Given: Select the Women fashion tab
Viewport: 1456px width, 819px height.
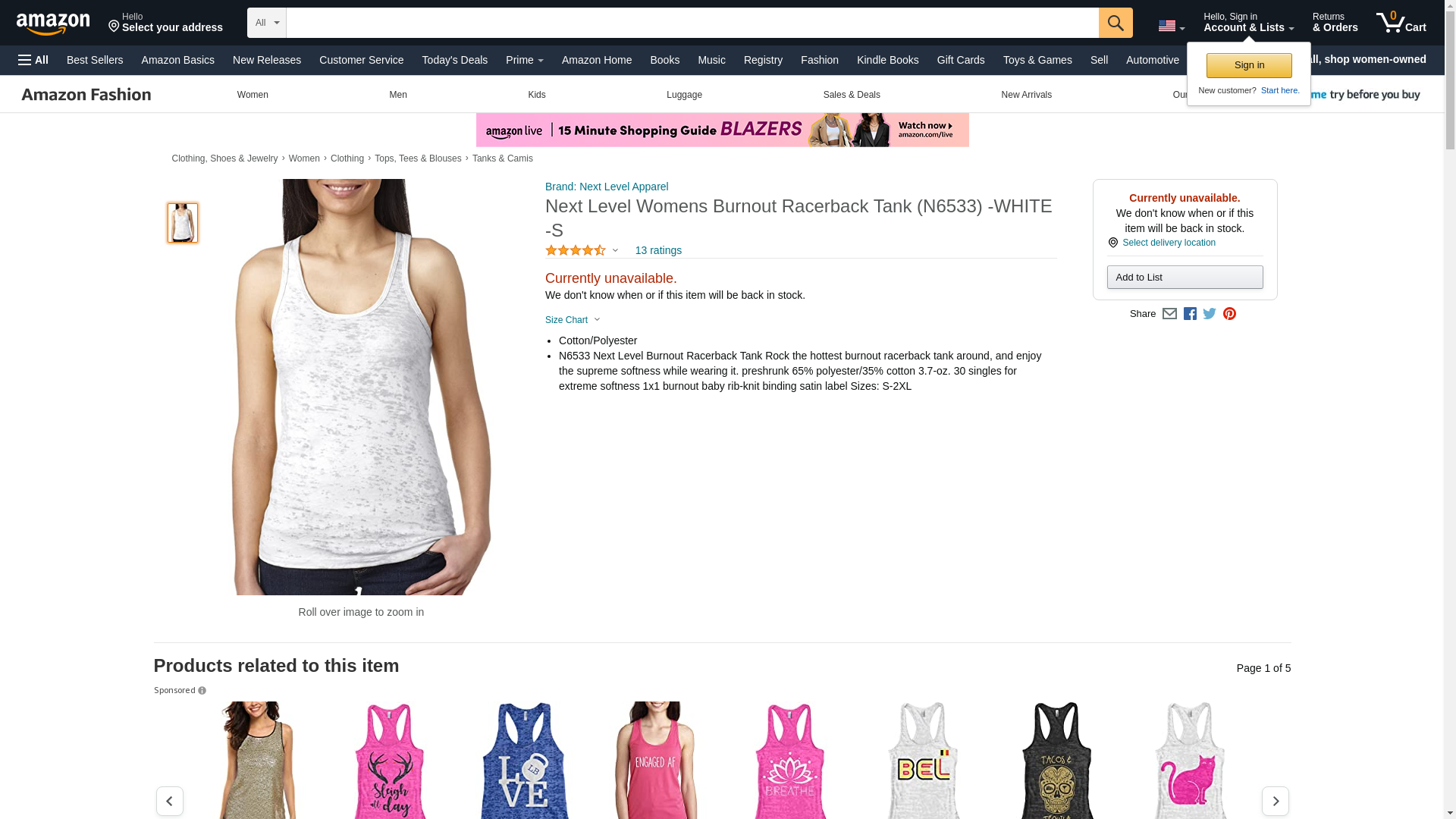Looking at the screenshot, I should tap(253, 95).
